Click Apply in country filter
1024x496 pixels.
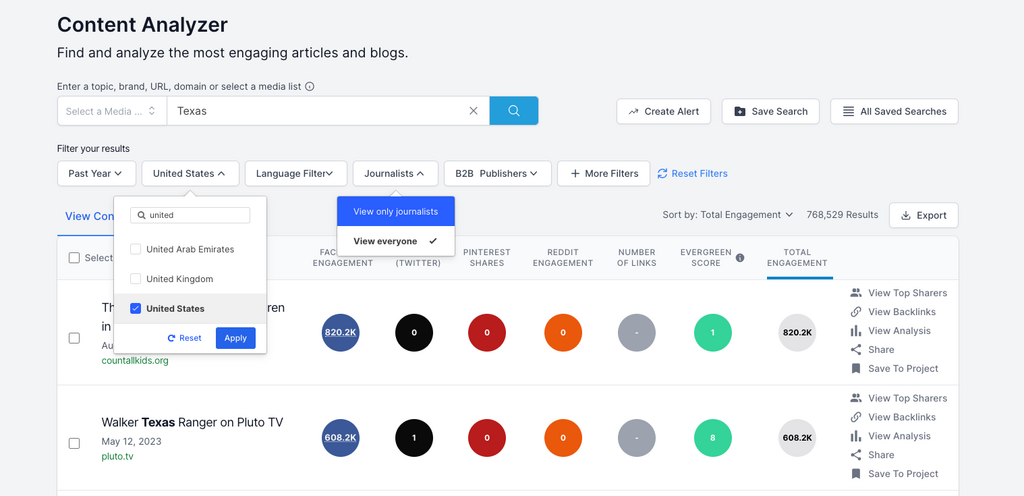pos(235,338)
